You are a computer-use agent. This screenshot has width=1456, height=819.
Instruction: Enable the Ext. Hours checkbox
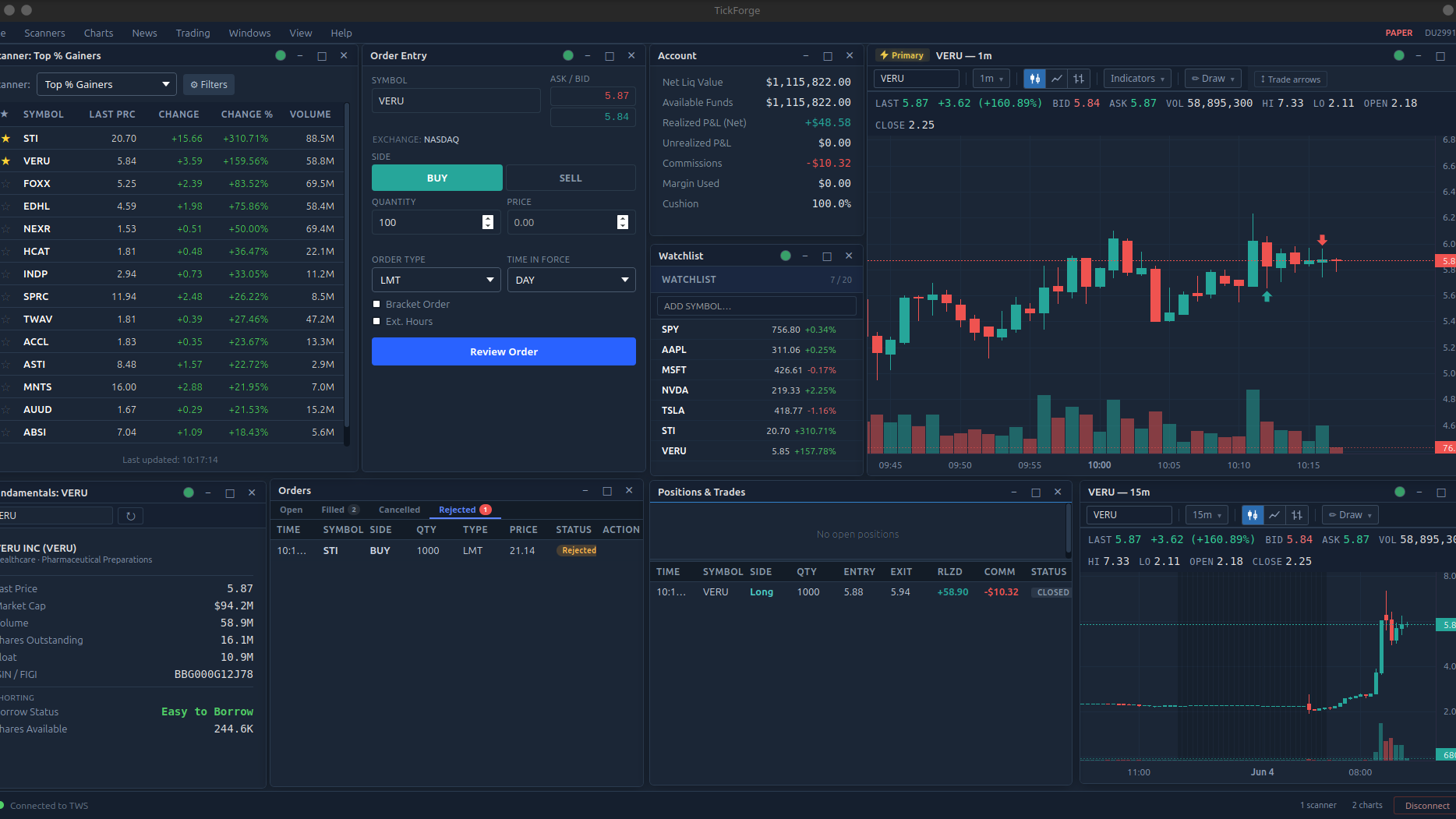(x=376, y=321)
